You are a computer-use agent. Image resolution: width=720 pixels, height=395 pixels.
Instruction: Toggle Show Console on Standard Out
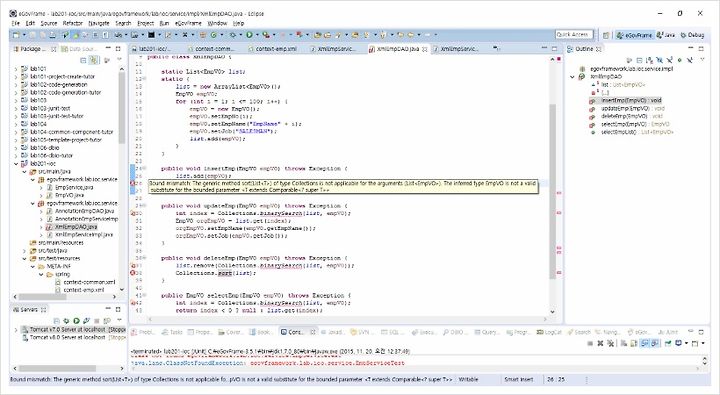pos(644,343)
